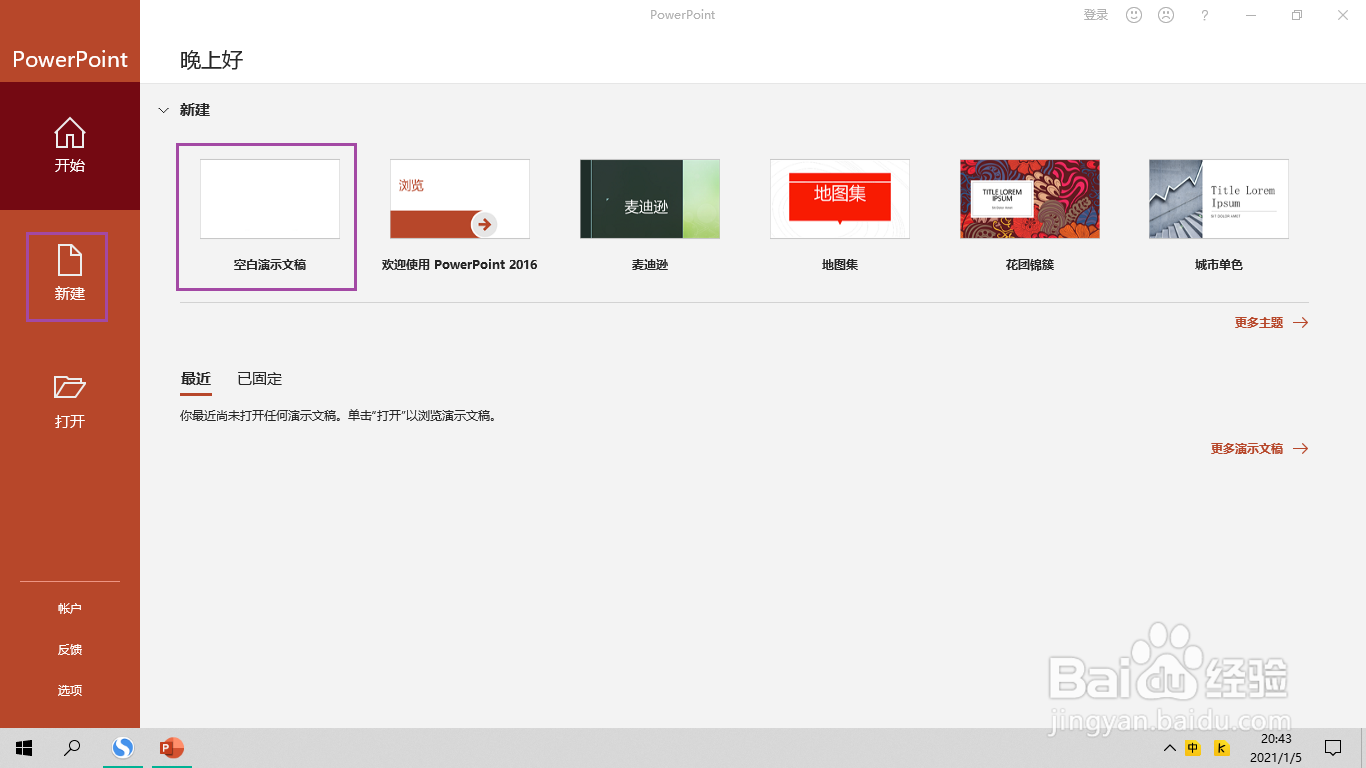Choose the 空白演示文稿 blank template

click(x=267, y=217)
